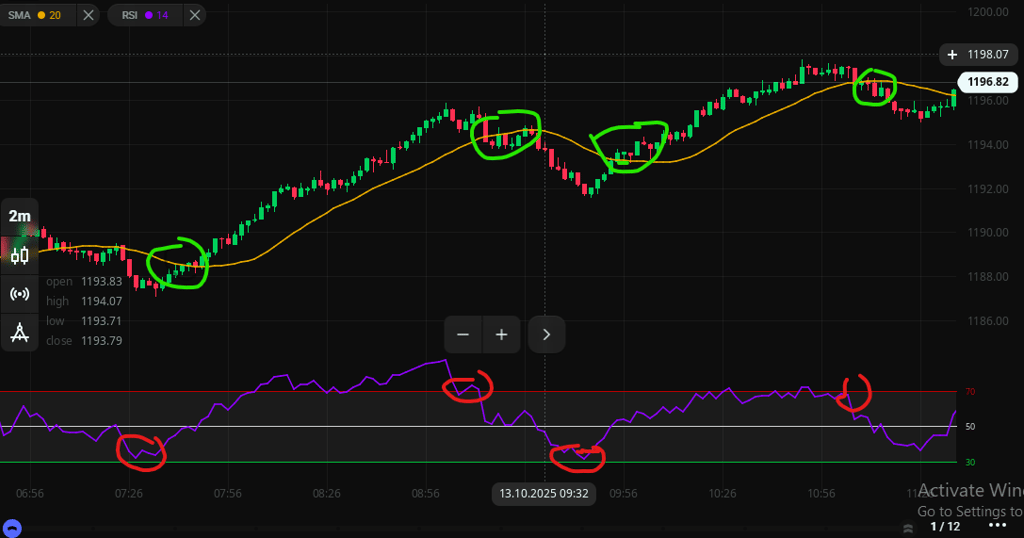Click the double-chevron icon beside page counter
Image resolution: width=1024 pixels, height=538 pixels.
pyautogui.click(x=908, y=528)
